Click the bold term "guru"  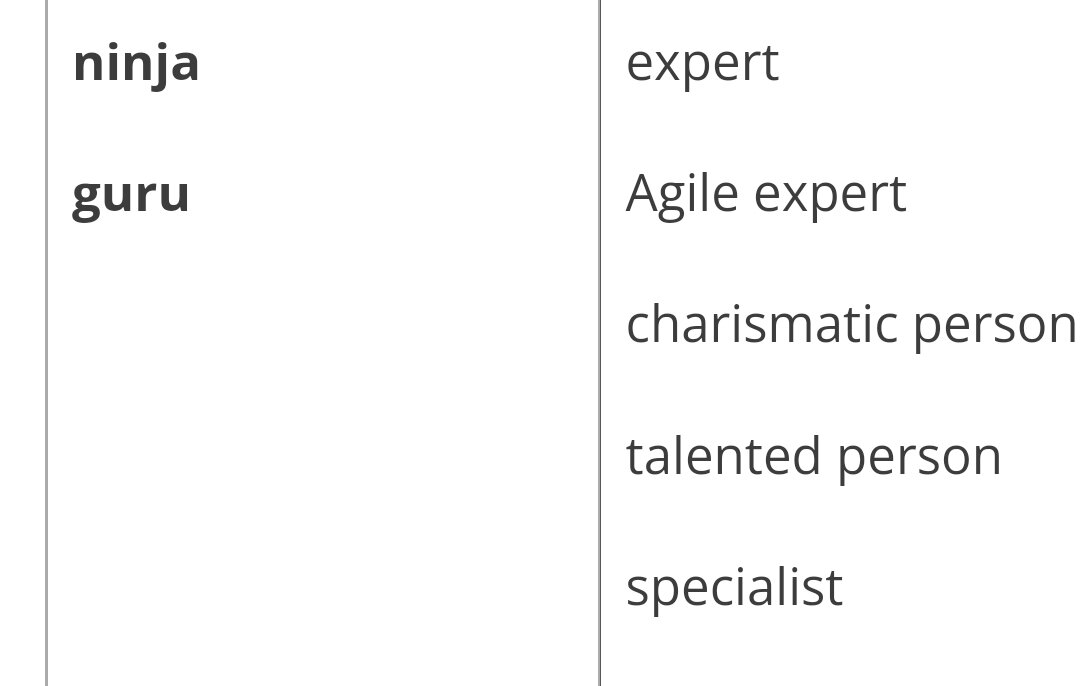tap(130, 194)
